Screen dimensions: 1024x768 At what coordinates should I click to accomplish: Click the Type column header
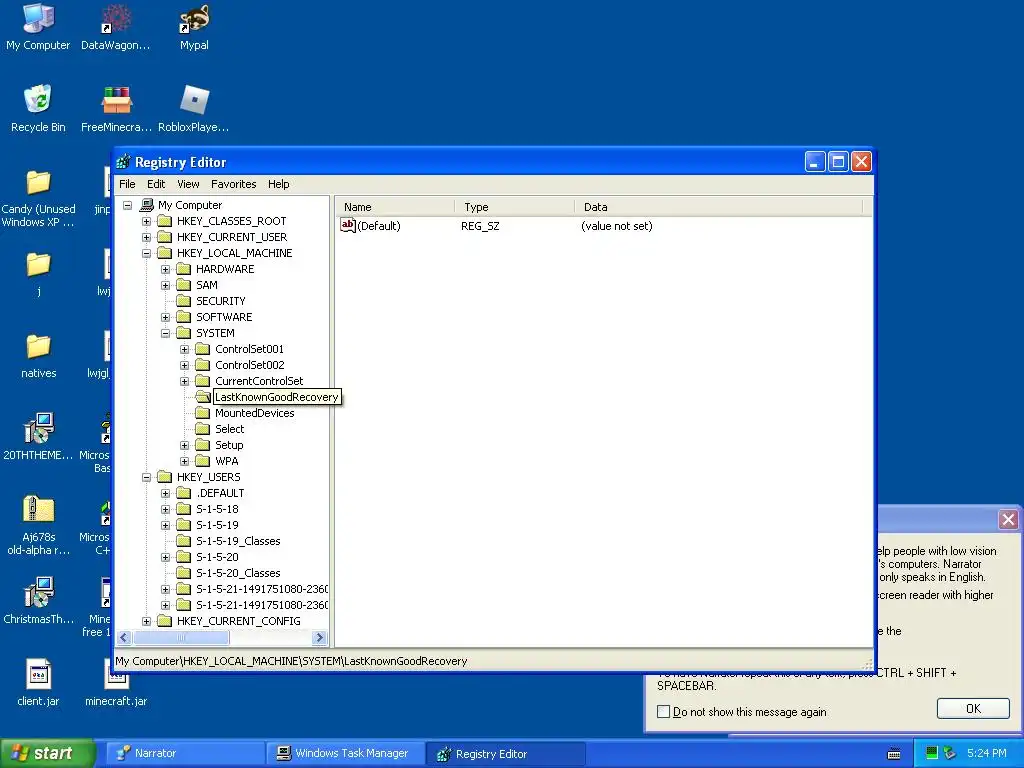(x=514, y=207)
